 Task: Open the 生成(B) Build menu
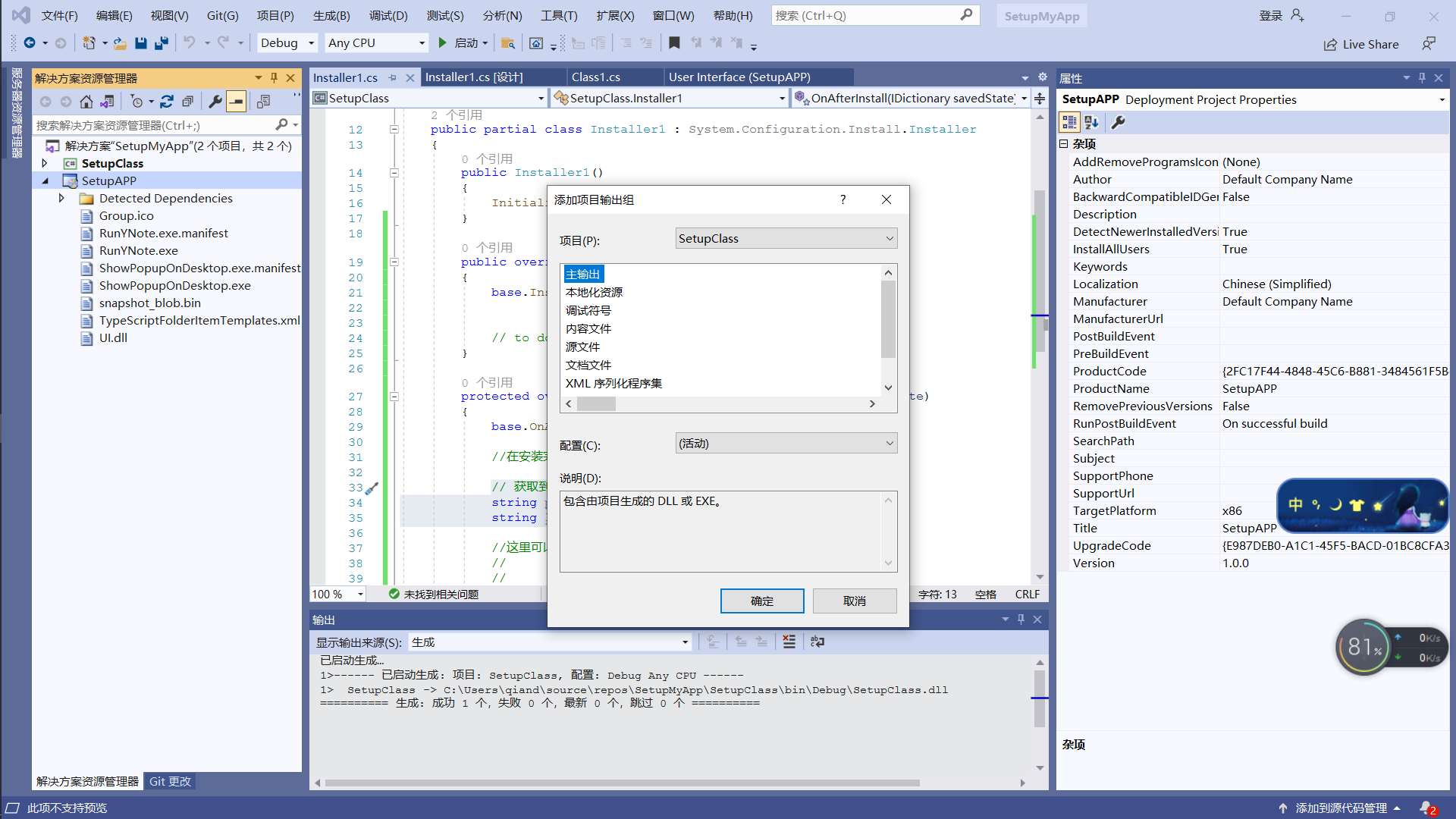click(x=331, y=15)
